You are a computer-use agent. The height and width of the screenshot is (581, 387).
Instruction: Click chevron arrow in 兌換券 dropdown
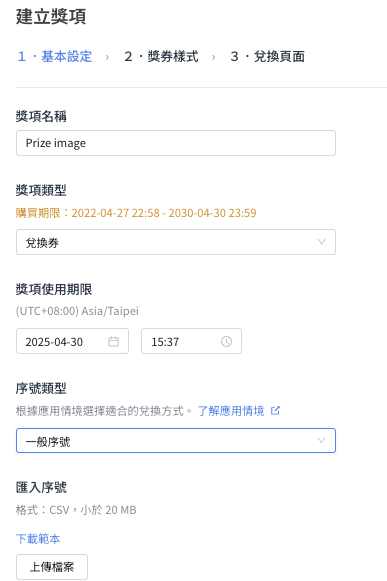point(321,242)
